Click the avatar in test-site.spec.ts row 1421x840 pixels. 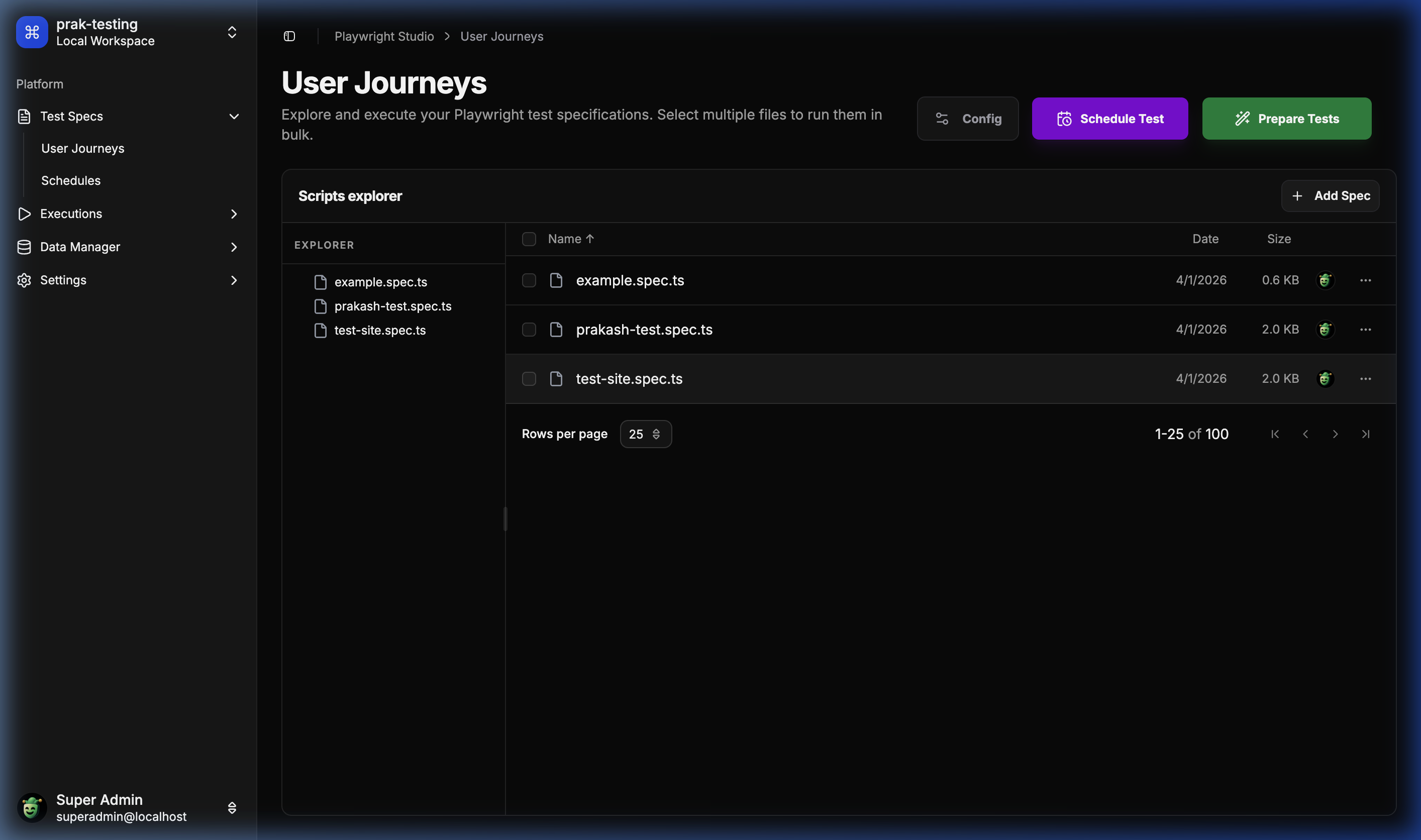pos(1325,379)
